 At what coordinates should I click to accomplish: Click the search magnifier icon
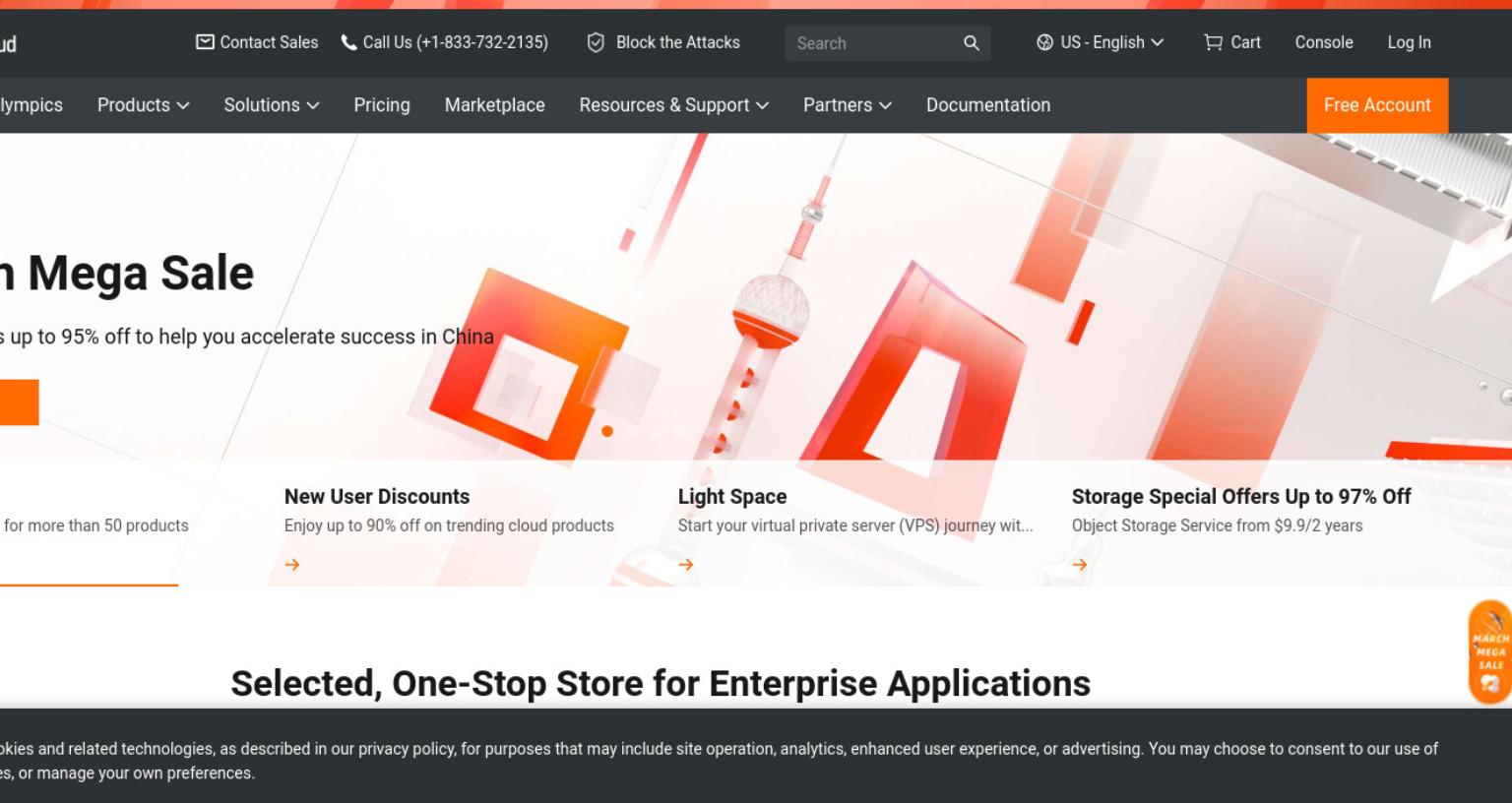point(972,43)
